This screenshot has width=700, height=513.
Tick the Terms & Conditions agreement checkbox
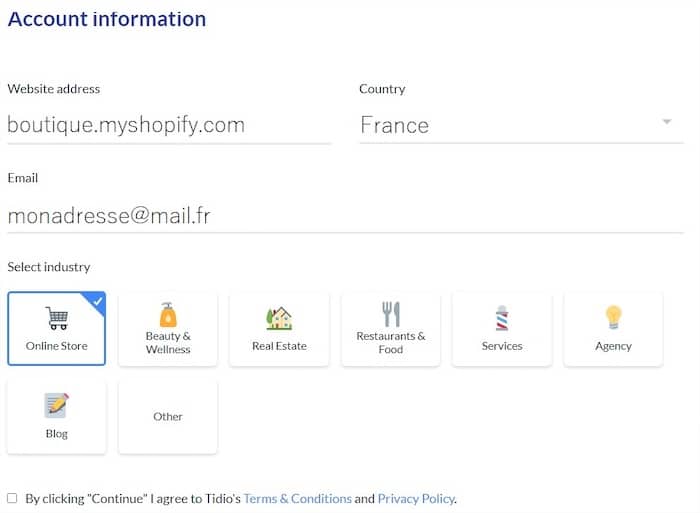click(12, 498)
